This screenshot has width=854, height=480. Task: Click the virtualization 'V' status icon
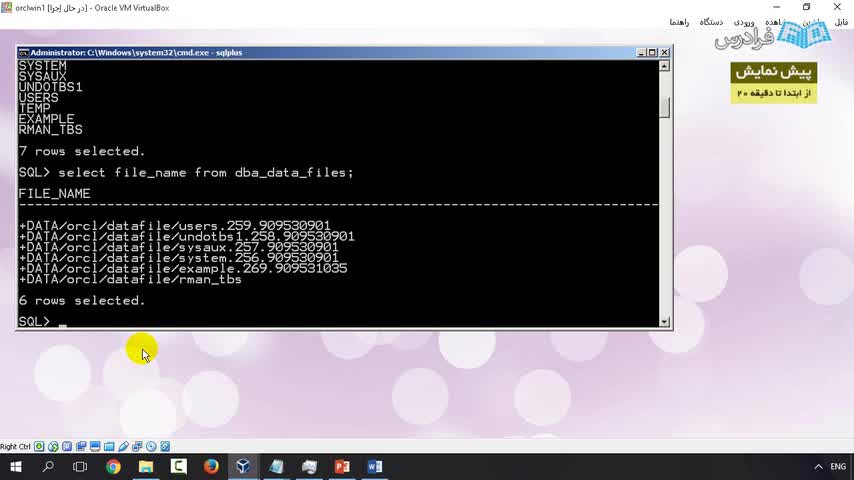tap(67, 446)
